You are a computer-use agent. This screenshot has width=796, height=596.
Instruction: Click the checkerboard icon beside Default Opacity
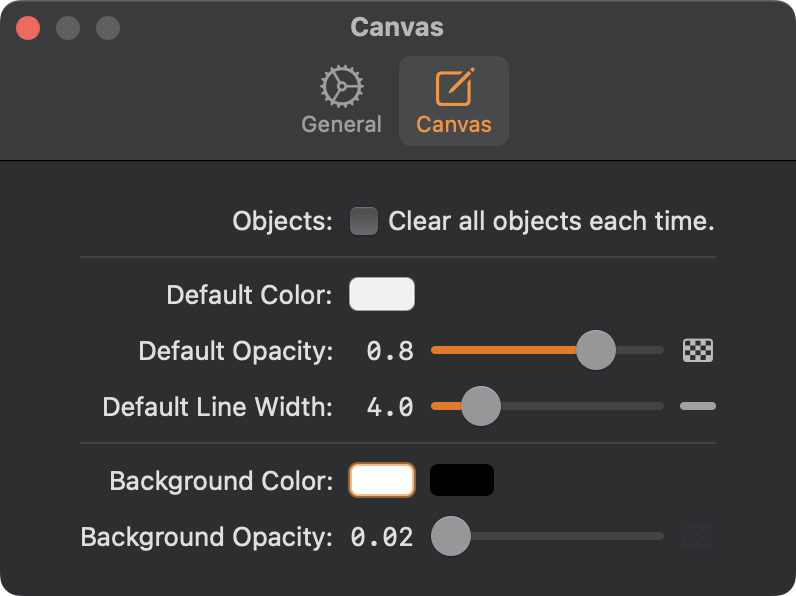click(698, 350)
